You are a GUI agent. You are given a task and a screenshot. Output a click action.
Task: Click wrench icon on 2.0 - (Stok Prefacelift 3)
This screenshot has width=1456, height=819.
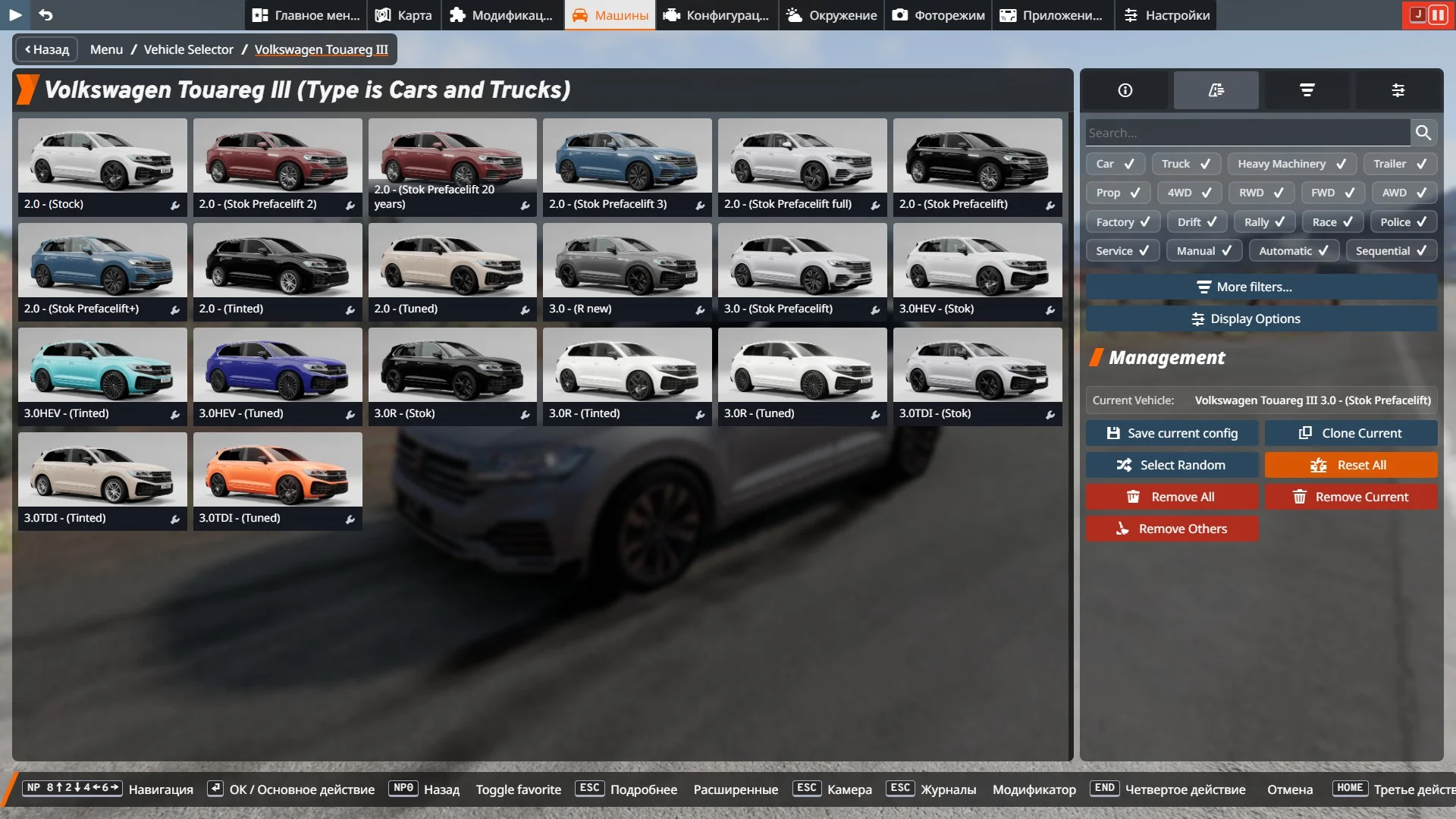[x=700, y=206]
